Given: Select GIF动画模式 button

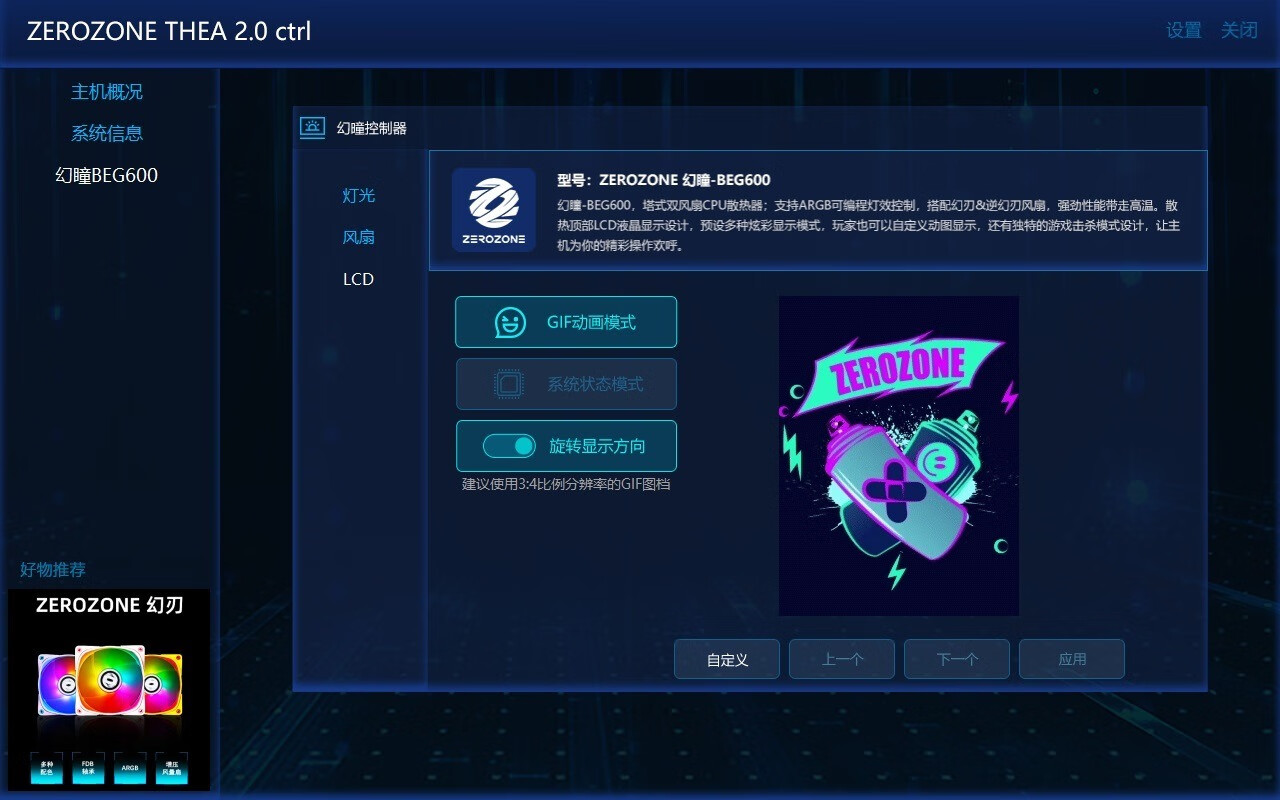Looking at the screenshot, I should point(566,322).
